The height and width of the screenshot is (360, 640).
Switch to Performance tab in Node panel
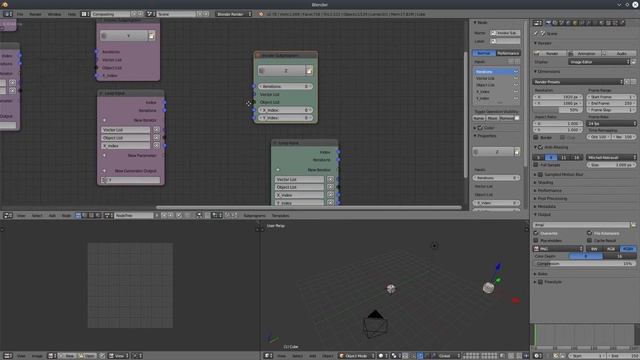point(508,53)
